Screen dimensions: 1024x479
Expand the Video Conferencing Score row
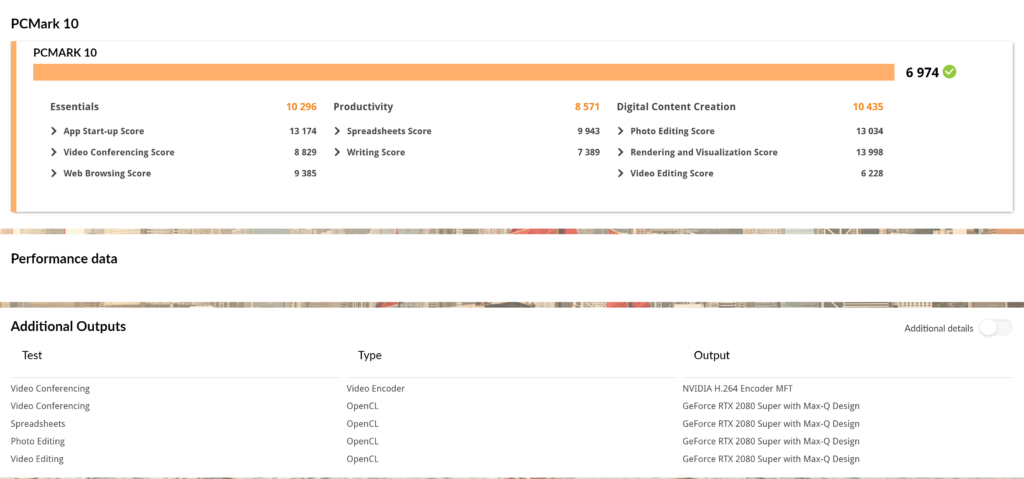pos(54,152)
